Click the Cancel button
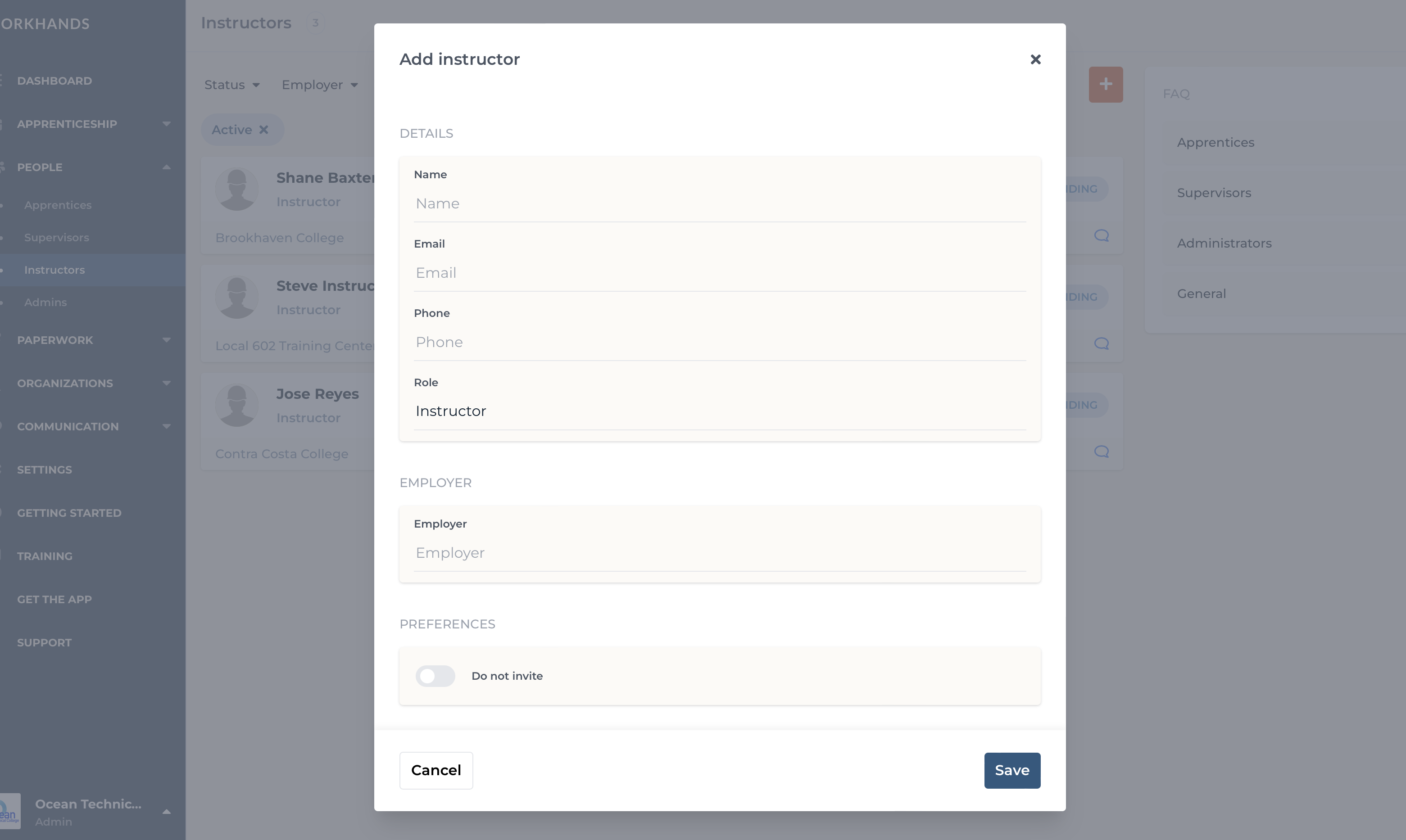The width and height of the screenshot is (1406, 840). (436, 770)
